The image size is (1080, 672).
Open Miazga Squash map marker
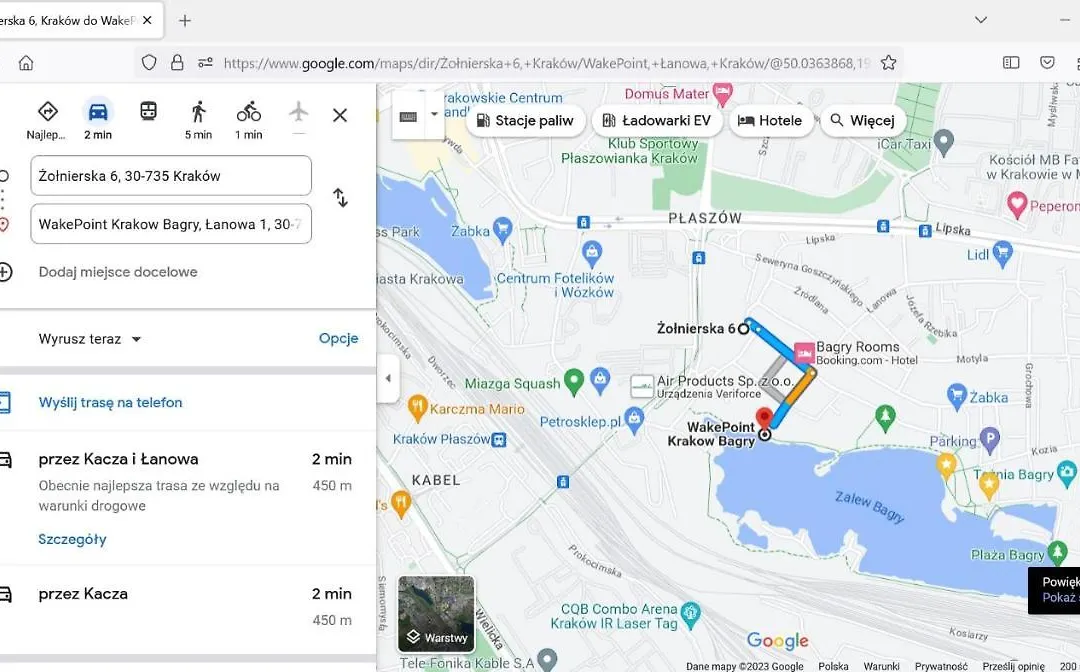574,381
